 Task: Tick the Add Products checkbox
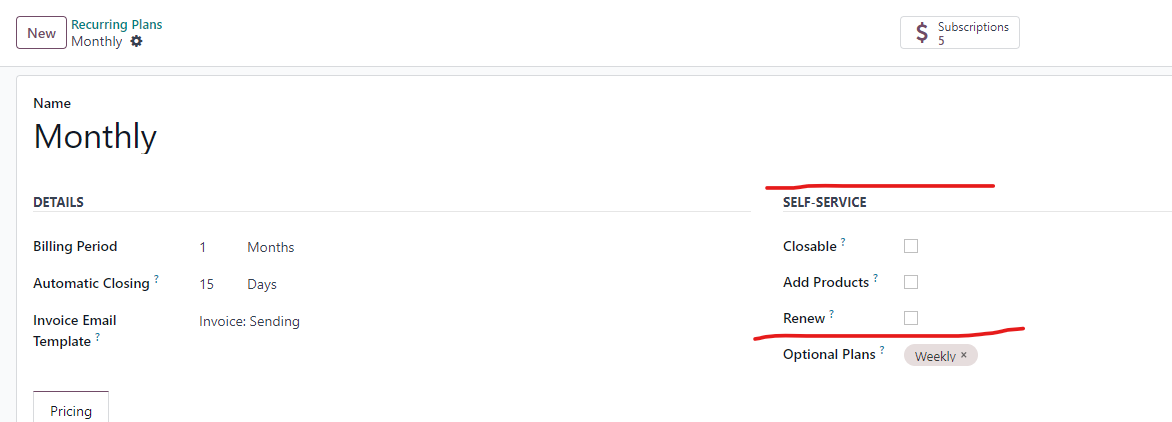910,282
